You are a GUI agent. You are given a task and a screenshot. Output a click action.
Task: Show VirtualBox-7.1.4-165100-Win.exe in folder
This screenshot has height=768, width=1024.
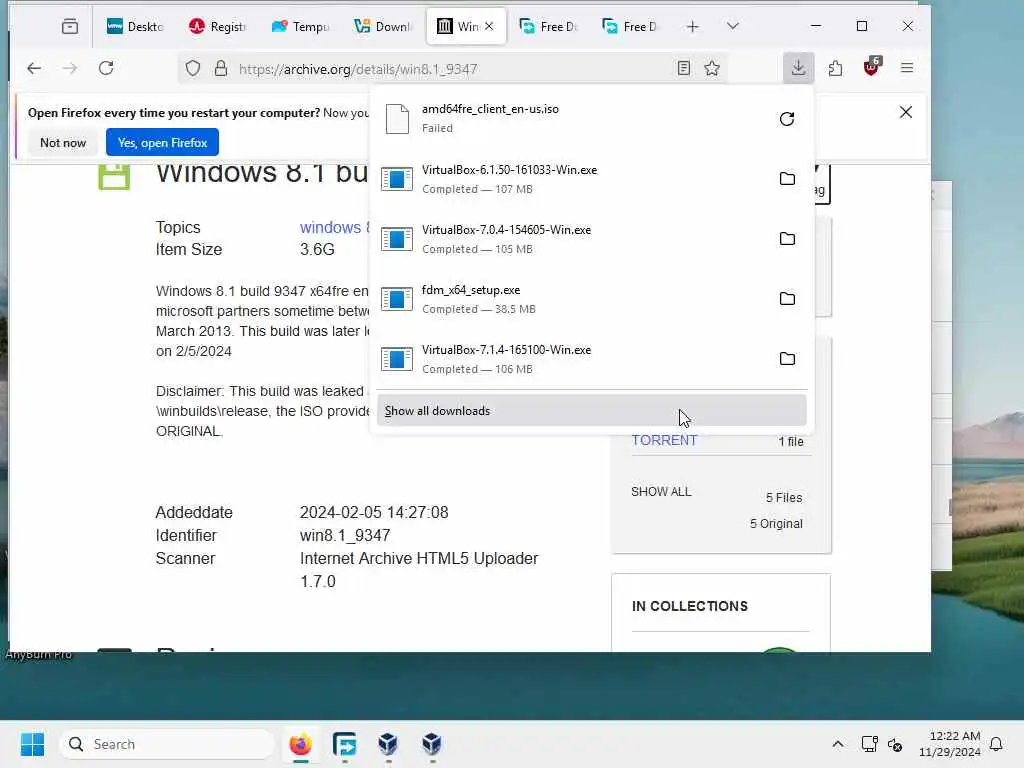[x=787, y=359]
